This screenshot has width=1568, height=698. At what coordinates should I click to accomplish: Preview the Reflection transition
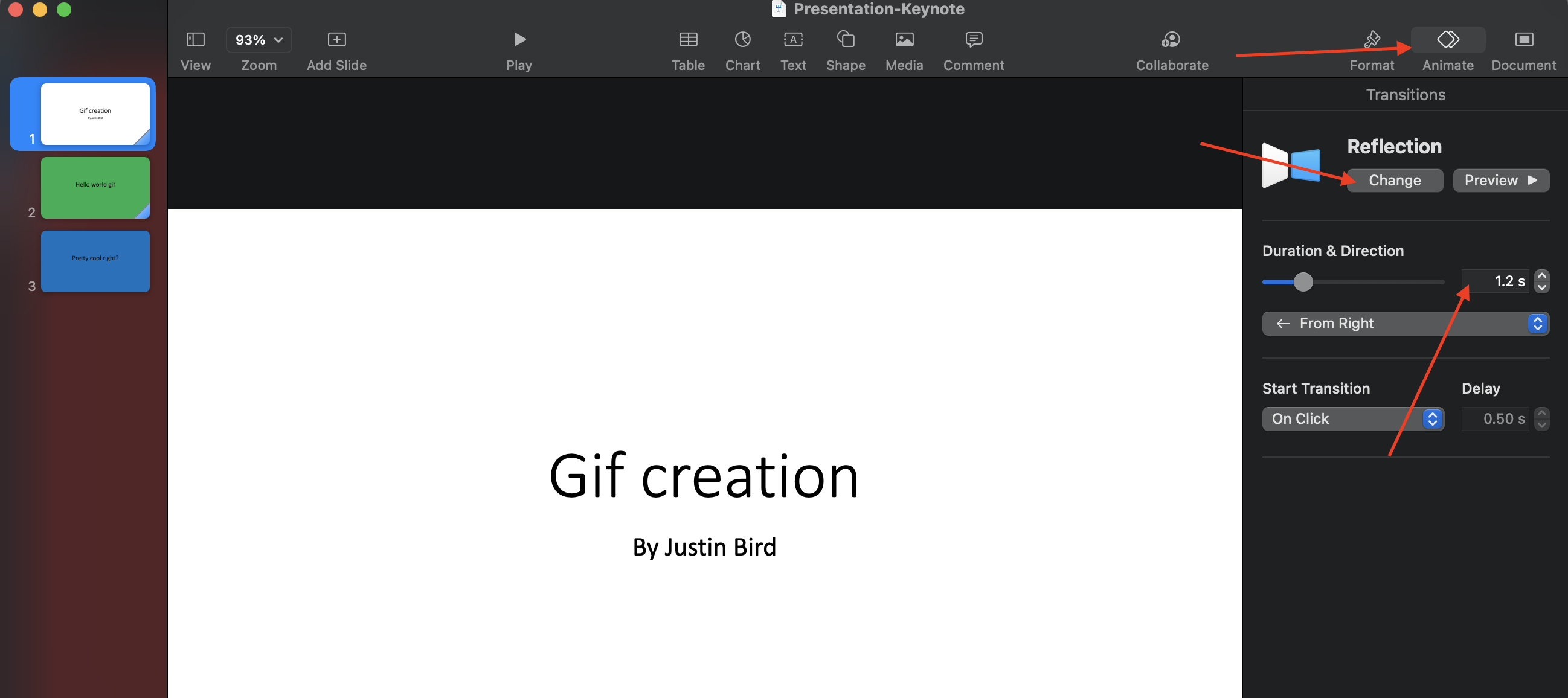coord(1501,180)
